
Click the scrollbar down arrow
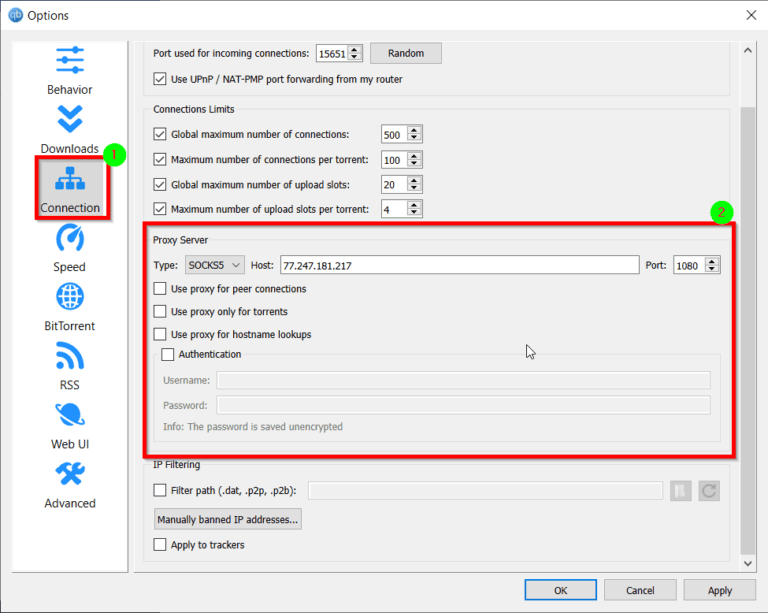[747, 563]
